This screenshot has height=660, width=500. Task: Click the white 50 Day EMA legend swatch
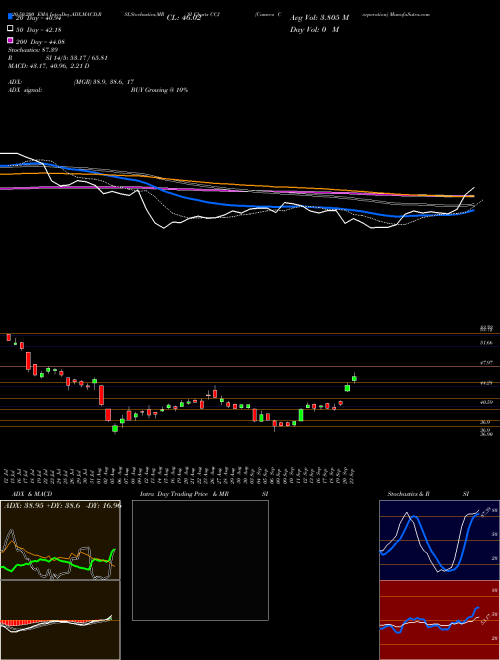coord(10,28)
